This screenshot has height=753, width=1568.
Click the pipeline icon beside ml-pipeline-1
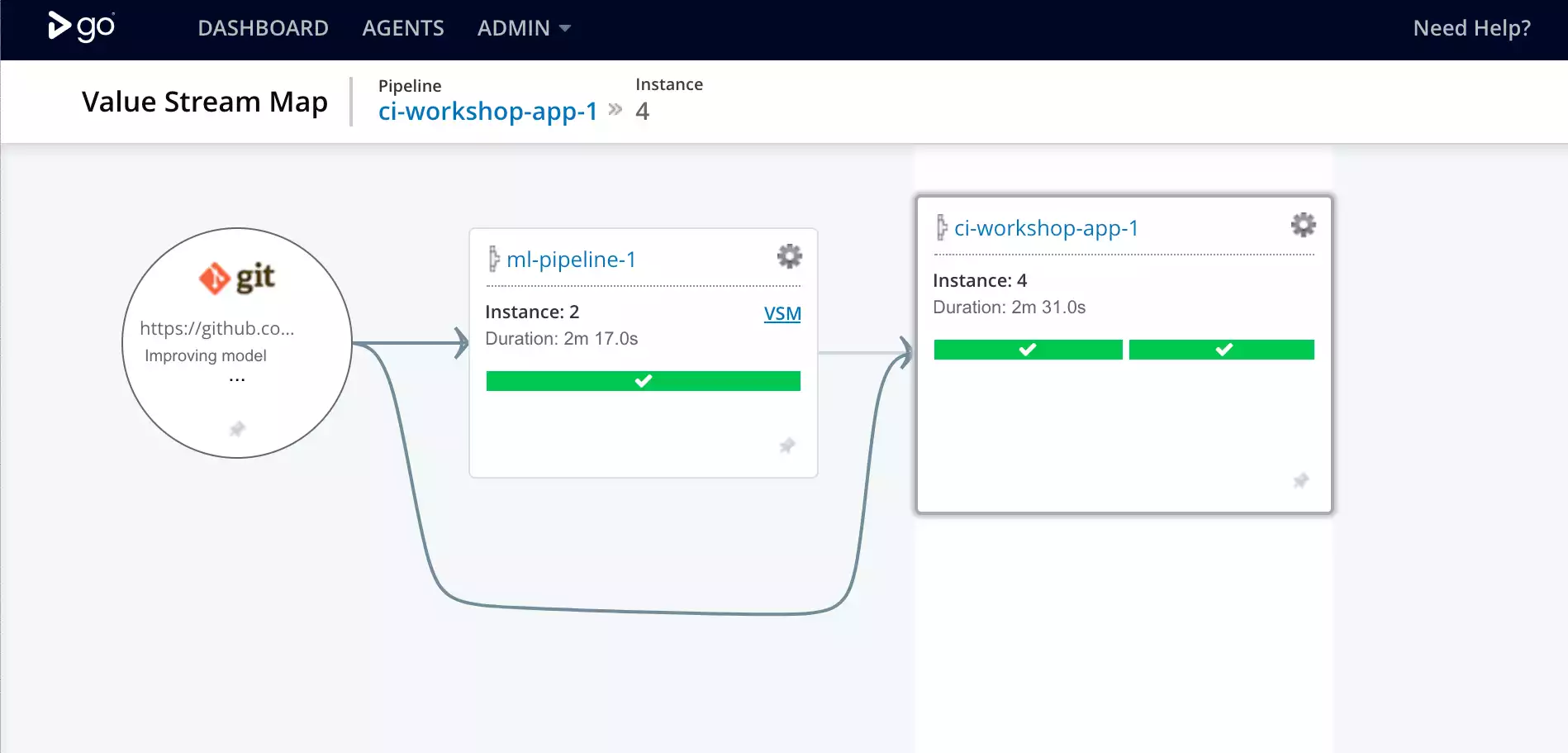click(496, 259)
